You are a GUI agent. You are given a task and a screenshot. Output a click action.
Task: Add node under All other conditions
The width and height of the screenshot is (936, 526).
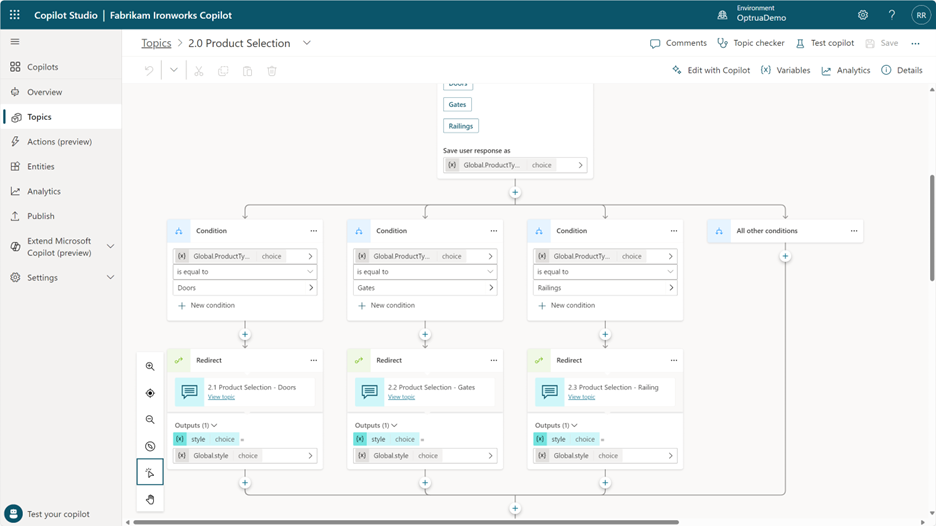coord(785,256)
